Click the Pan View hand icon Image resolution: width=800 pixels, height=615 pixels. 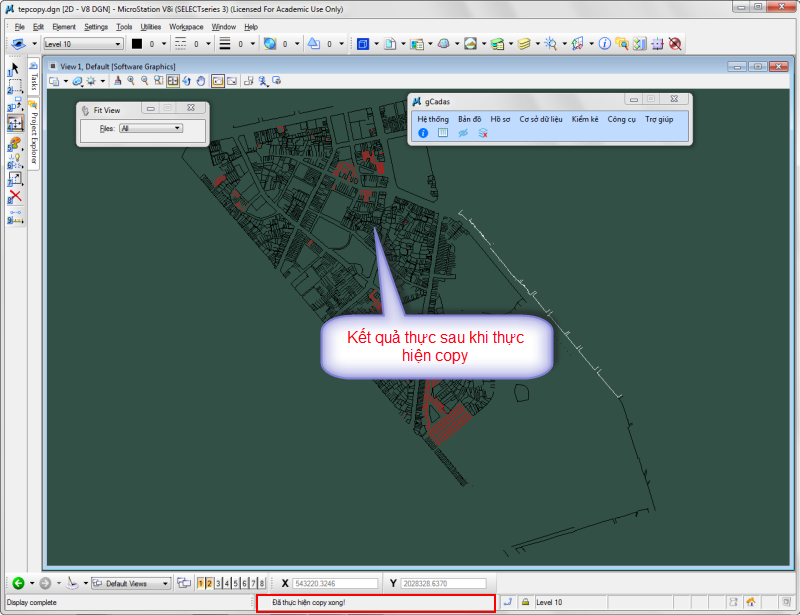pyautogui.click(x=201, y=80)
